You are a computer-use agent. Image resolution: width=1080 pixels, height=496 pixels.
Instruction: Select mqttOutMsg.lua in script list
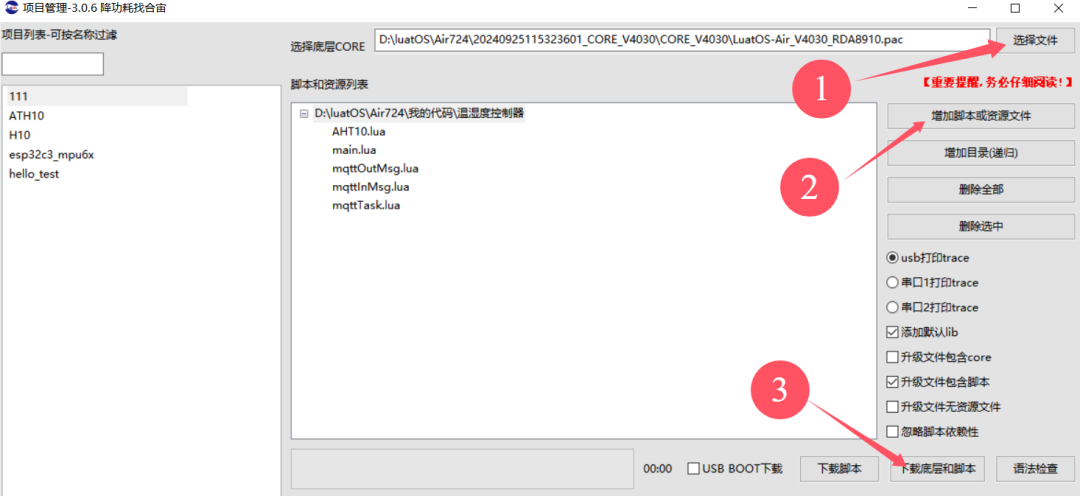pos(375,169)
